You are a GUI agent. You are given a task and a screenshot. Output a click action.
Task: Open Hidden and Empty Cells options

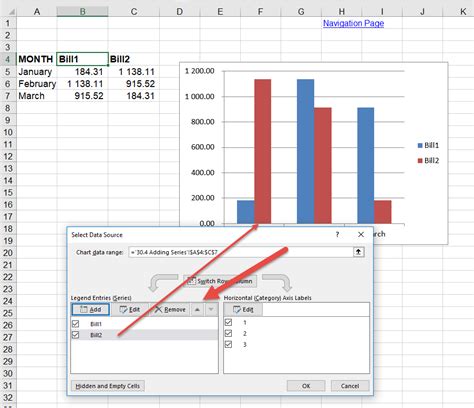point(108,386)
